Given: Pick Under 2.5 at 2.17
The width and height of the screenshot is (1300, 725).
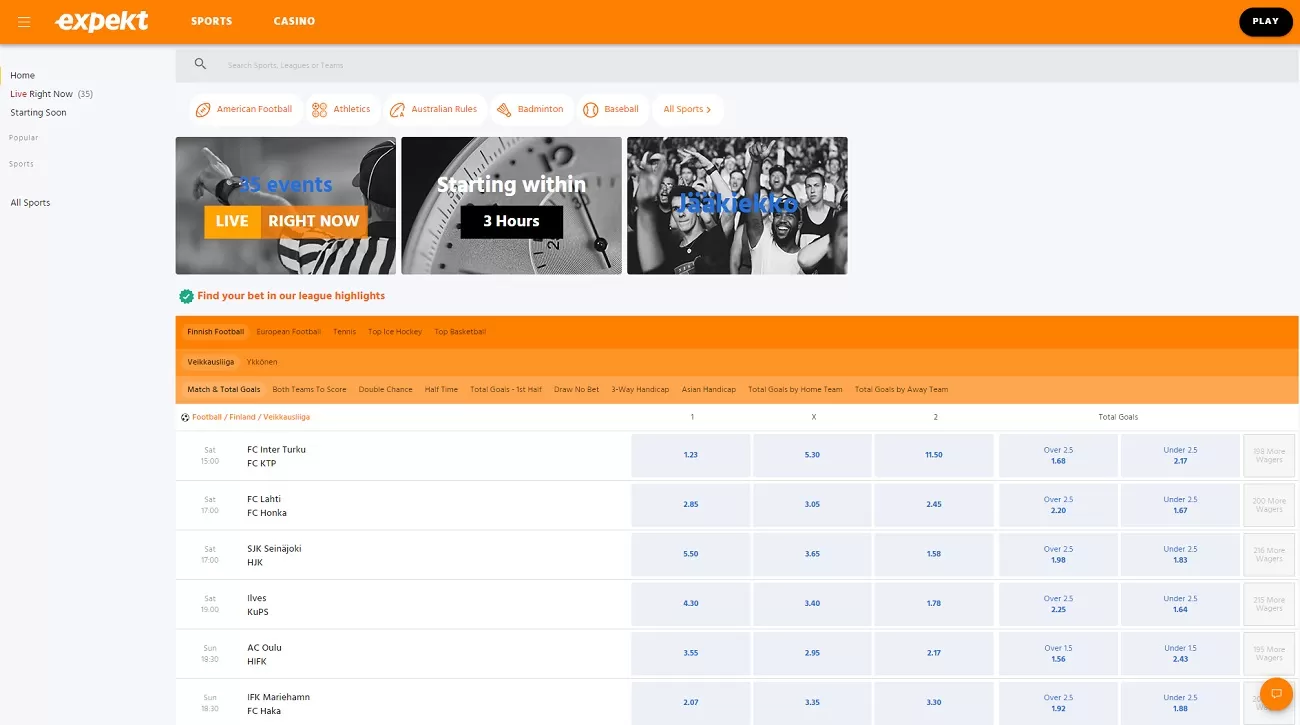Looking at the screenshot, I should (x=1180, y=455).
